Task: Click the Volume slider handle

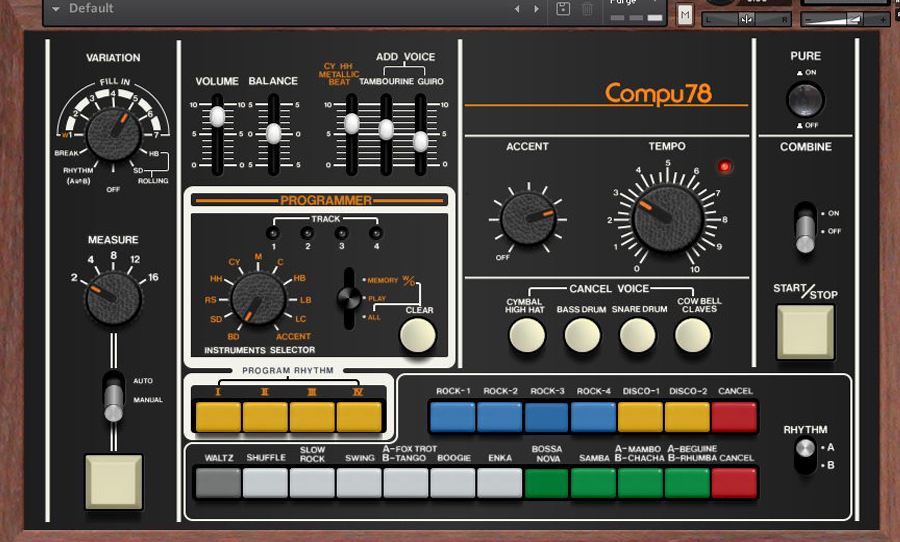Action: point(216,117)
